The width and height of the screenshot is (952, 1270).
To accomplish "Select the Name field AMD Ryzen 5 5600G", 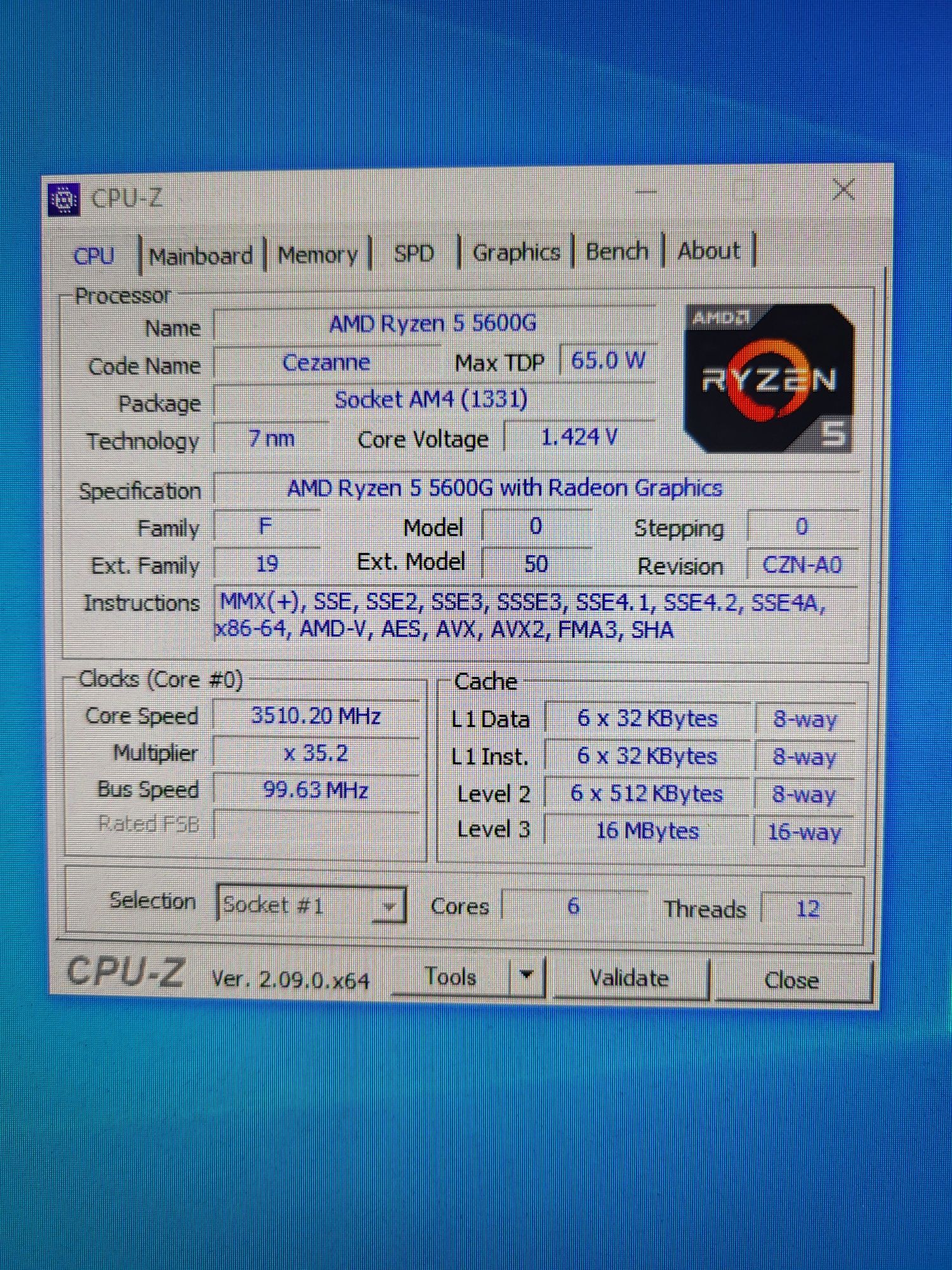I will (x=434, y=324).
